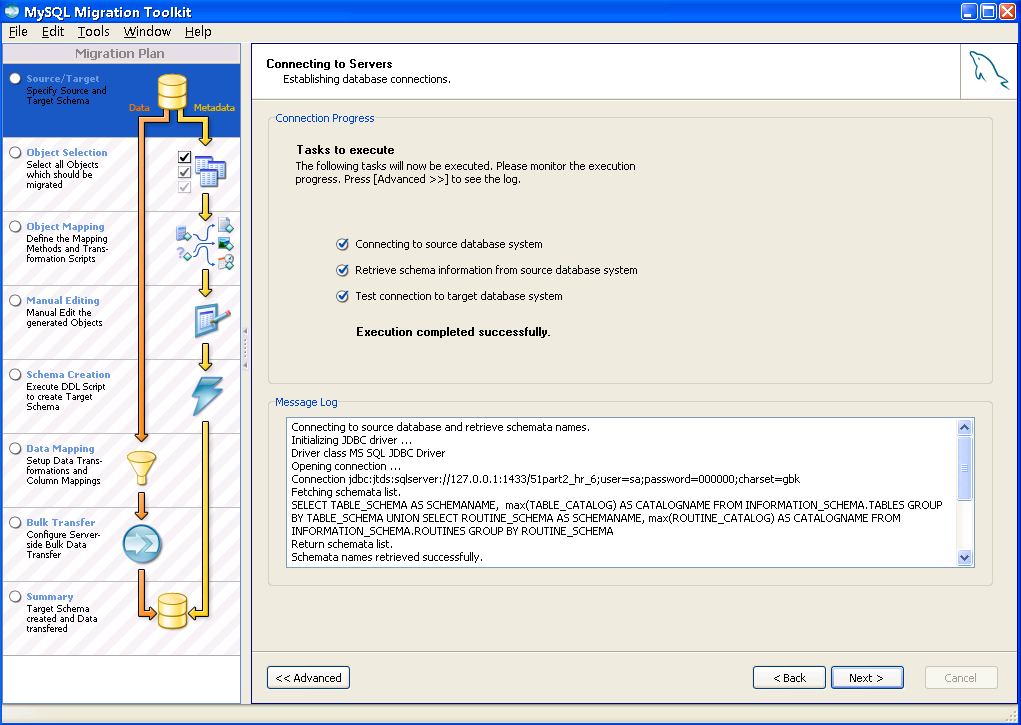Click the source database cylinder icon
This screenshot has width=1021, height=725.
tap(172, 92)
